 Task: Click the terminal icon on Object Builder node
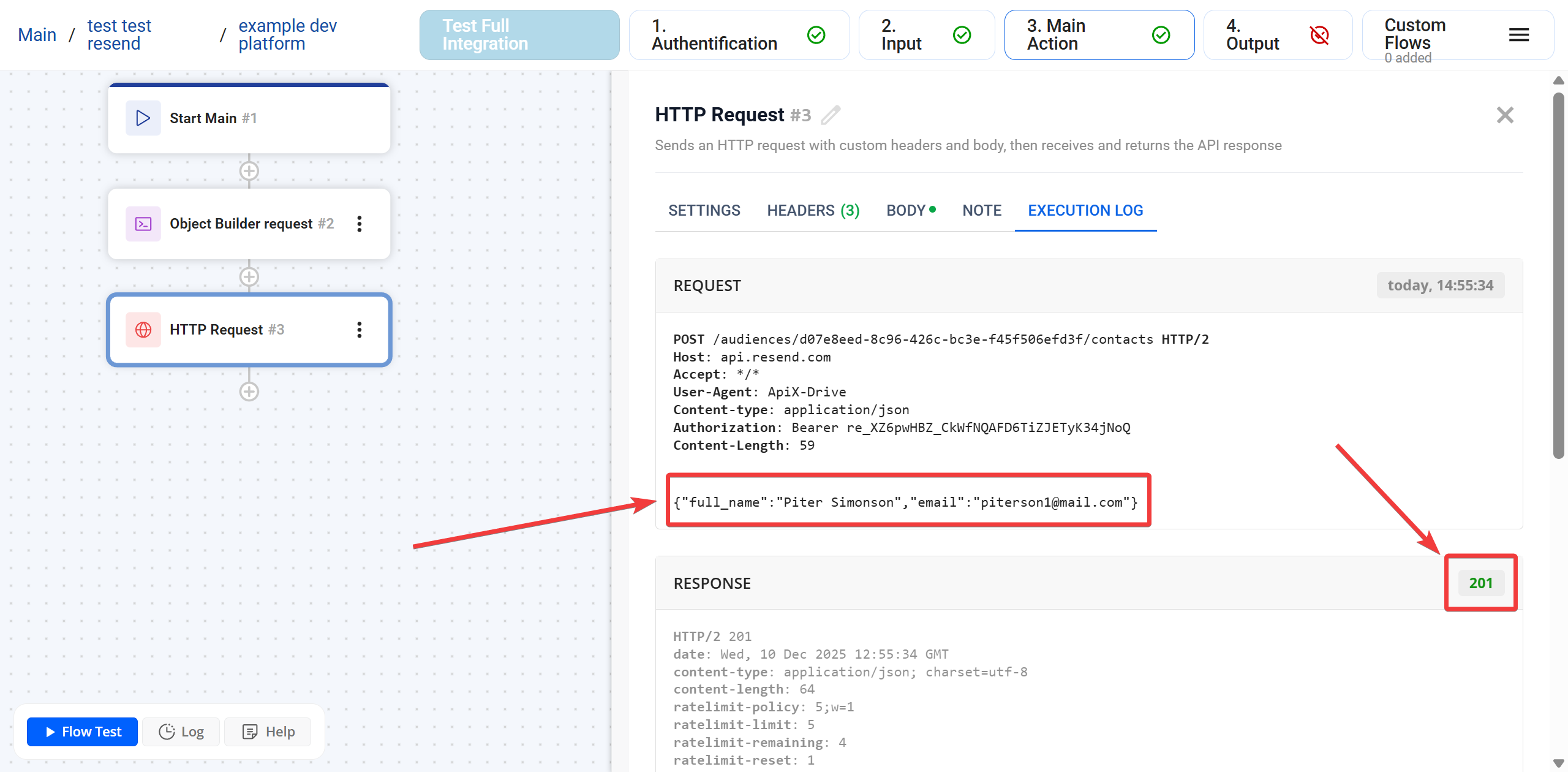click(143, 224)
